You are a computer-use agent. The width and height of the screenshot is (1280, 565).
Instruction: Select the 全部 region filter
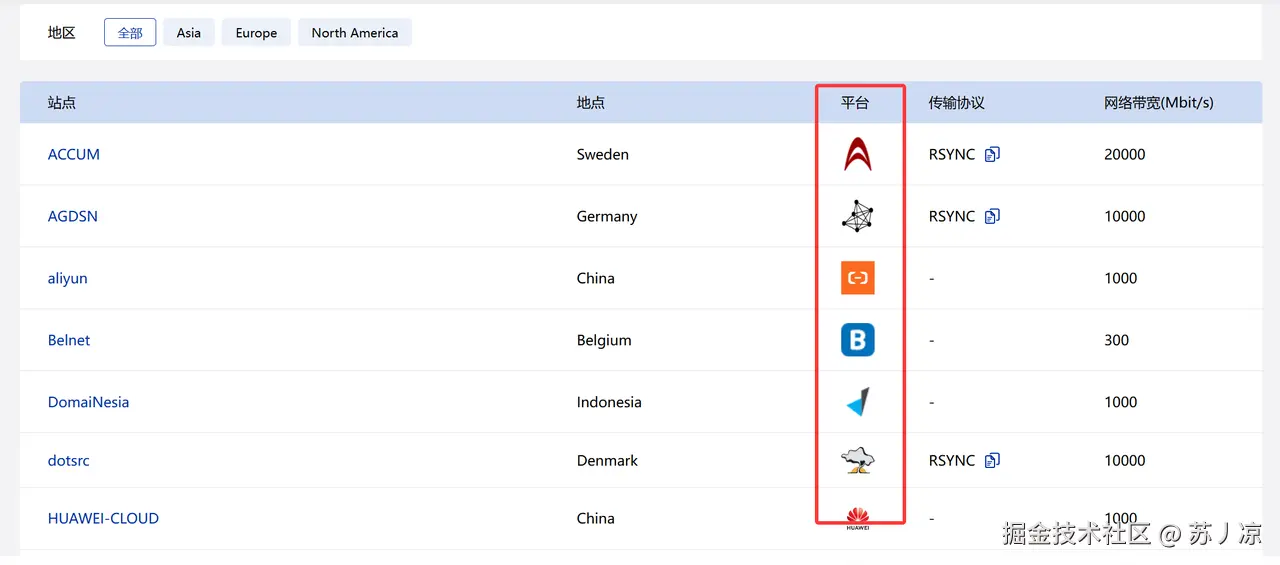130,33
